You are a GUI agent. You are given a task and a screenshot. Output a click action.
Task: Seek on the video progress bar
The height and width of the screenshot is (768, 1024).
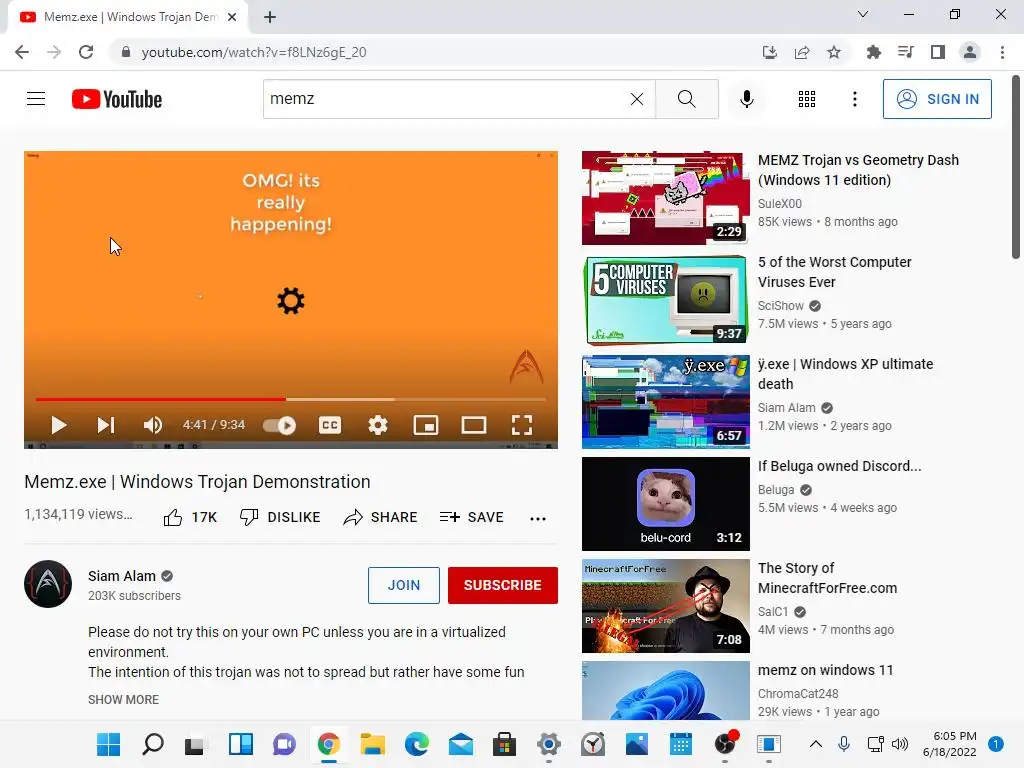pos(291,398)
